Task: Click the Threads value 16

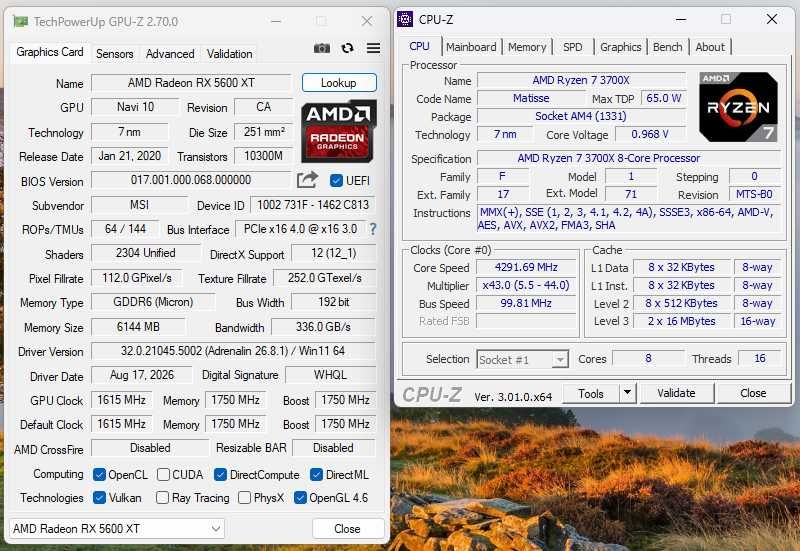Action: click(760, 359)
